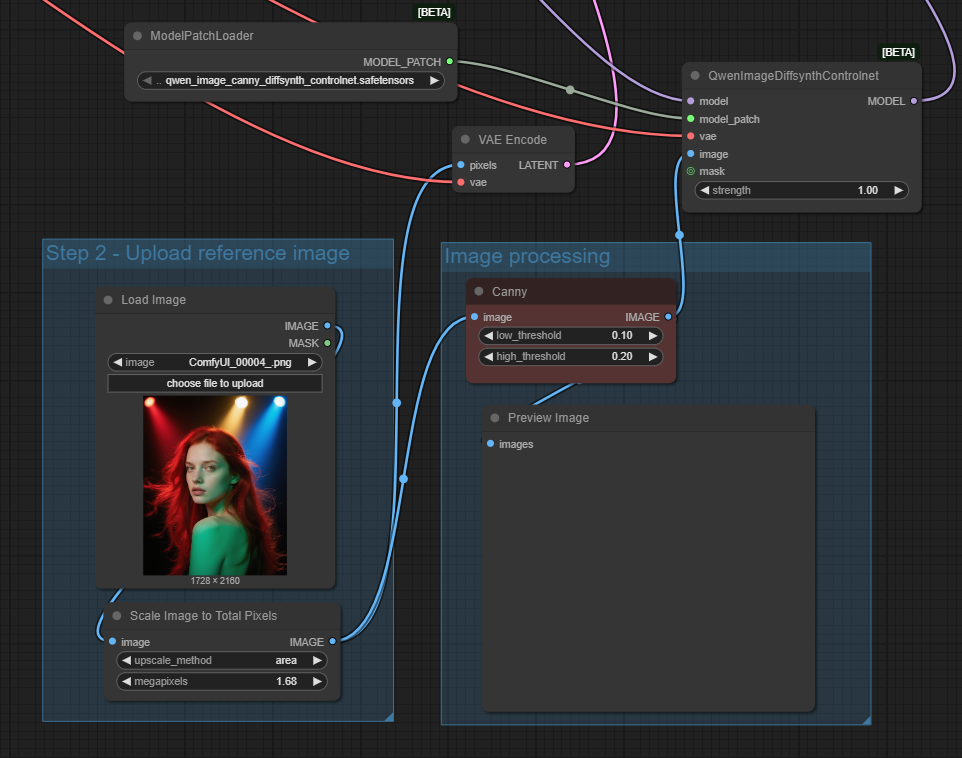Select previous model patch file with left arrow
The width and height of the screenshot is (962, 758).
pos(147,80)
